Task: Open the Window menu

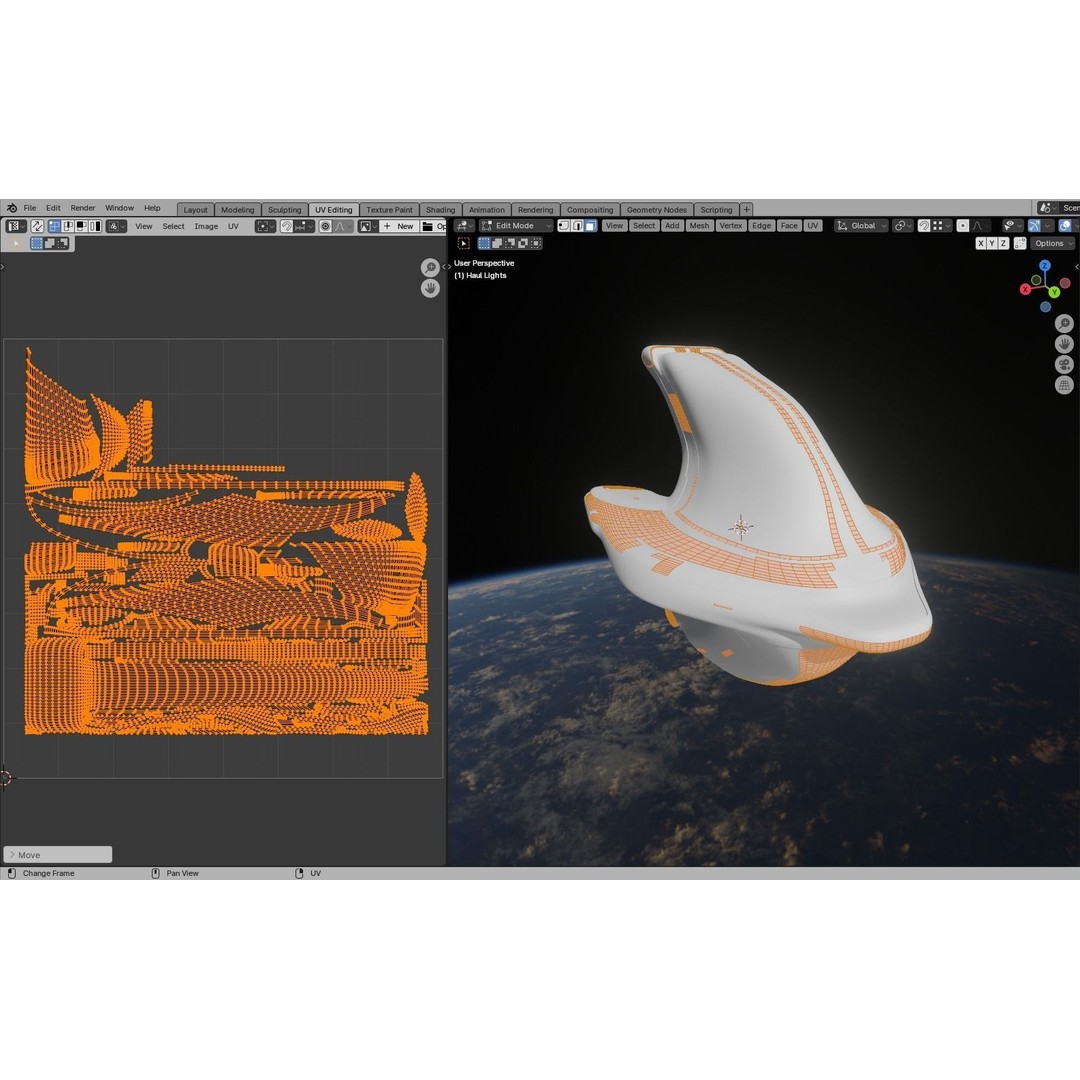Action: [119, 208]
